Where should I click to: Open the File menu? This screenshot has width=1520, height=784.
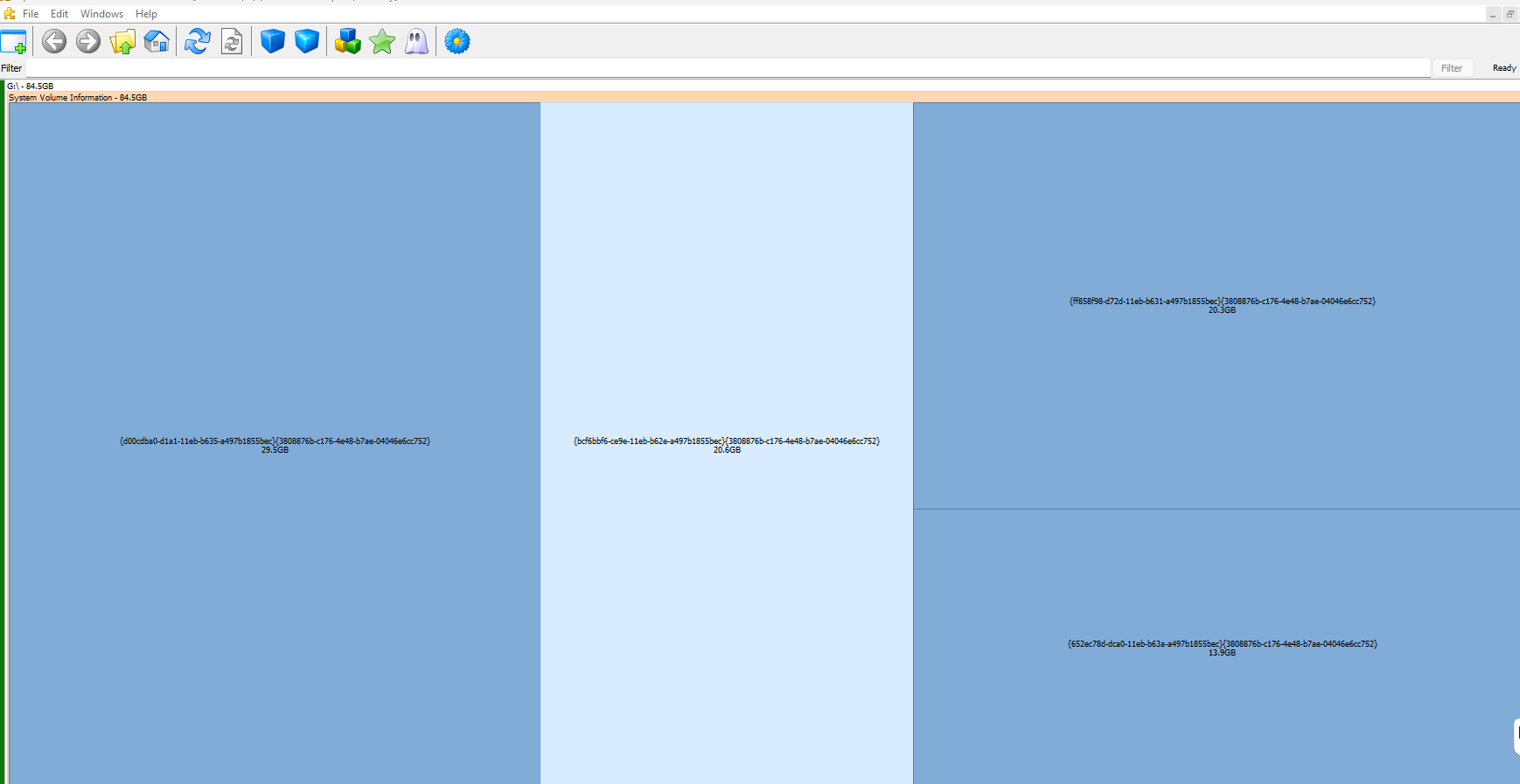click(x=31, y=14)
